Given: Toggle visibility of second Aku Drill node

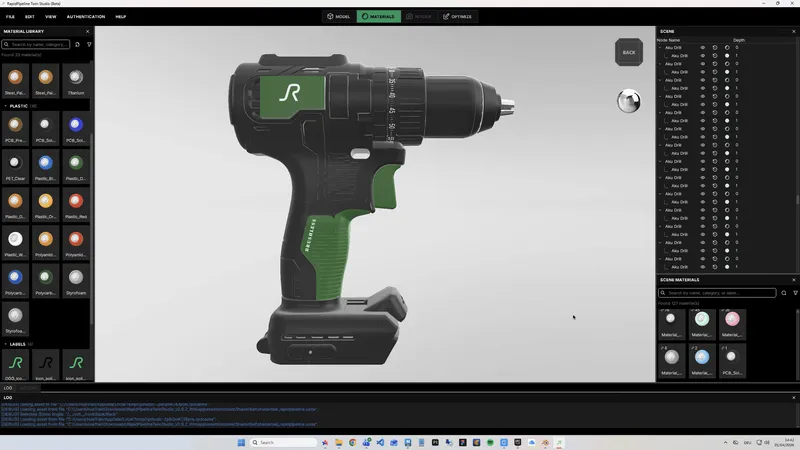Looking at the screenshot, I should click(702, 55).
